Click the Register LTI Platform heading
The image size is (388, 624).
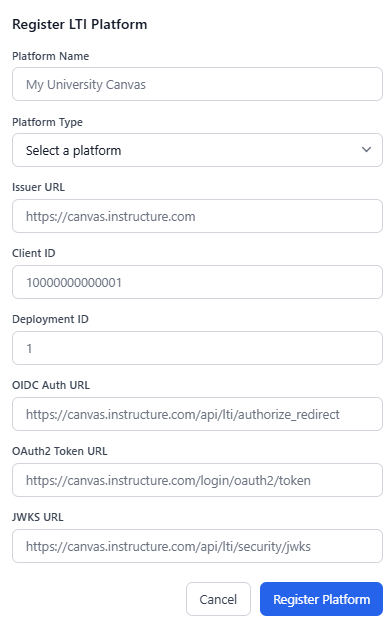(x=80, y=24)
